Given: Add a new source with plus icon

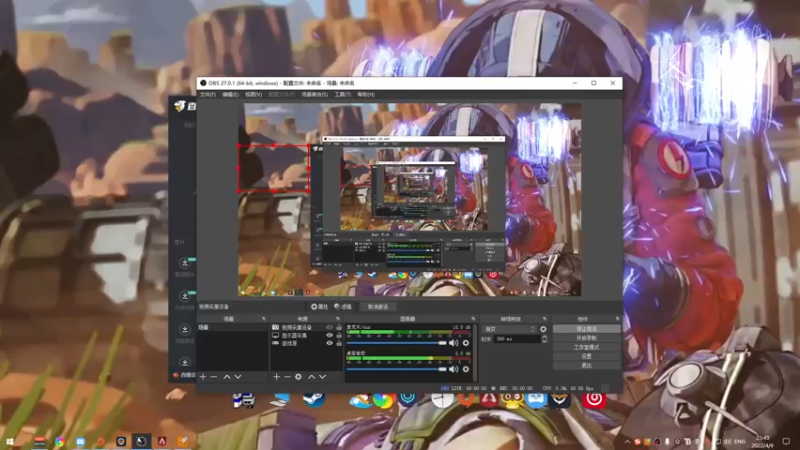Looking at the screenshot, I should coord(276,377).
